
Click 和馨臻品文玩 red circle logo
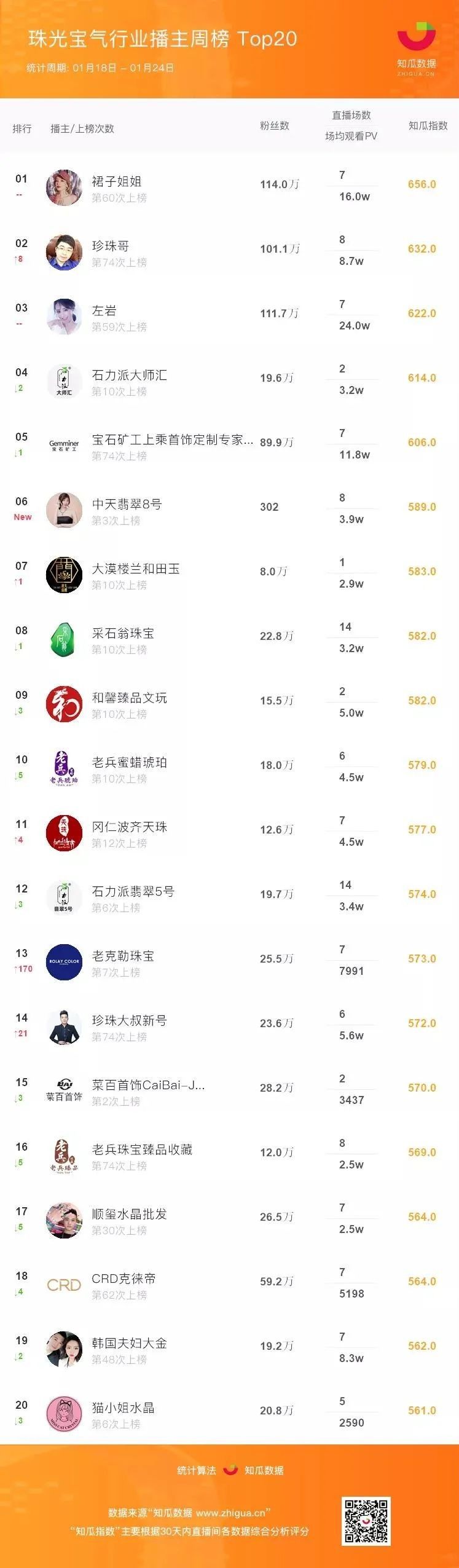coord(64,704)
